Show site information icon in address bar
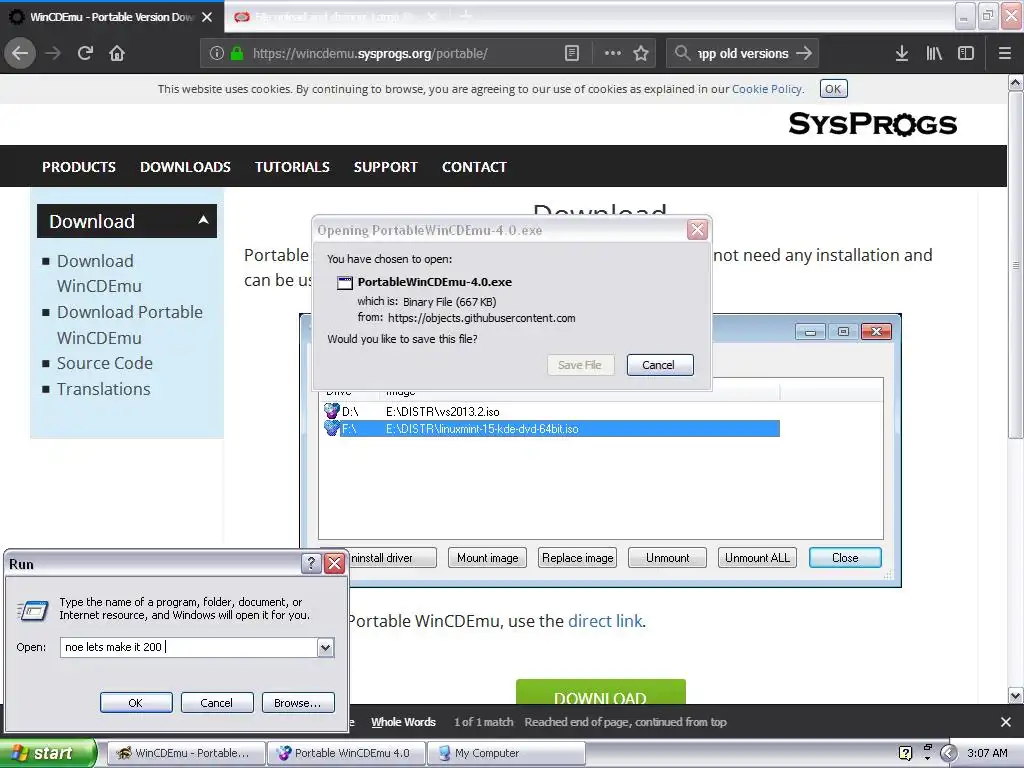The width and height of the screenshot is (1024, 768). (x=216, y=54)
